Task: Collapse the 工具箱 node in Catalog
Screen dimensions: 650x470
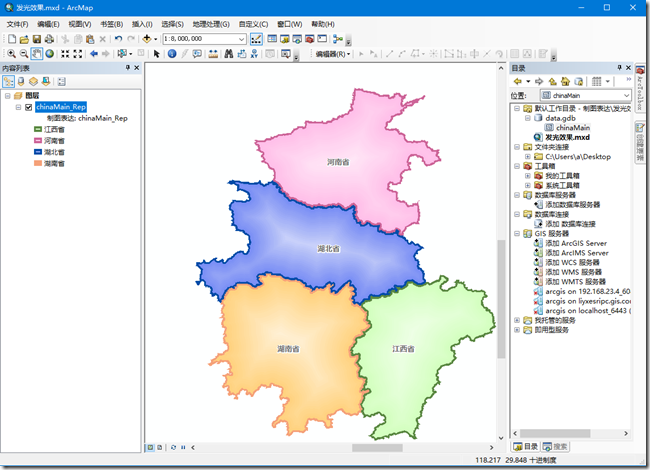Action: [x=517, y=166]
